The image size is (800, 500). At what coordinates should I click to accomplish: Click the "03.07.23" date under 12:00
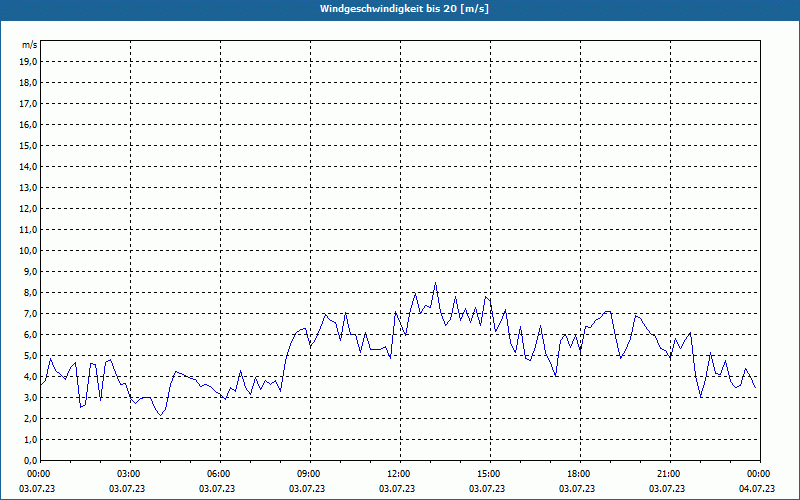[x=397, y=489]
